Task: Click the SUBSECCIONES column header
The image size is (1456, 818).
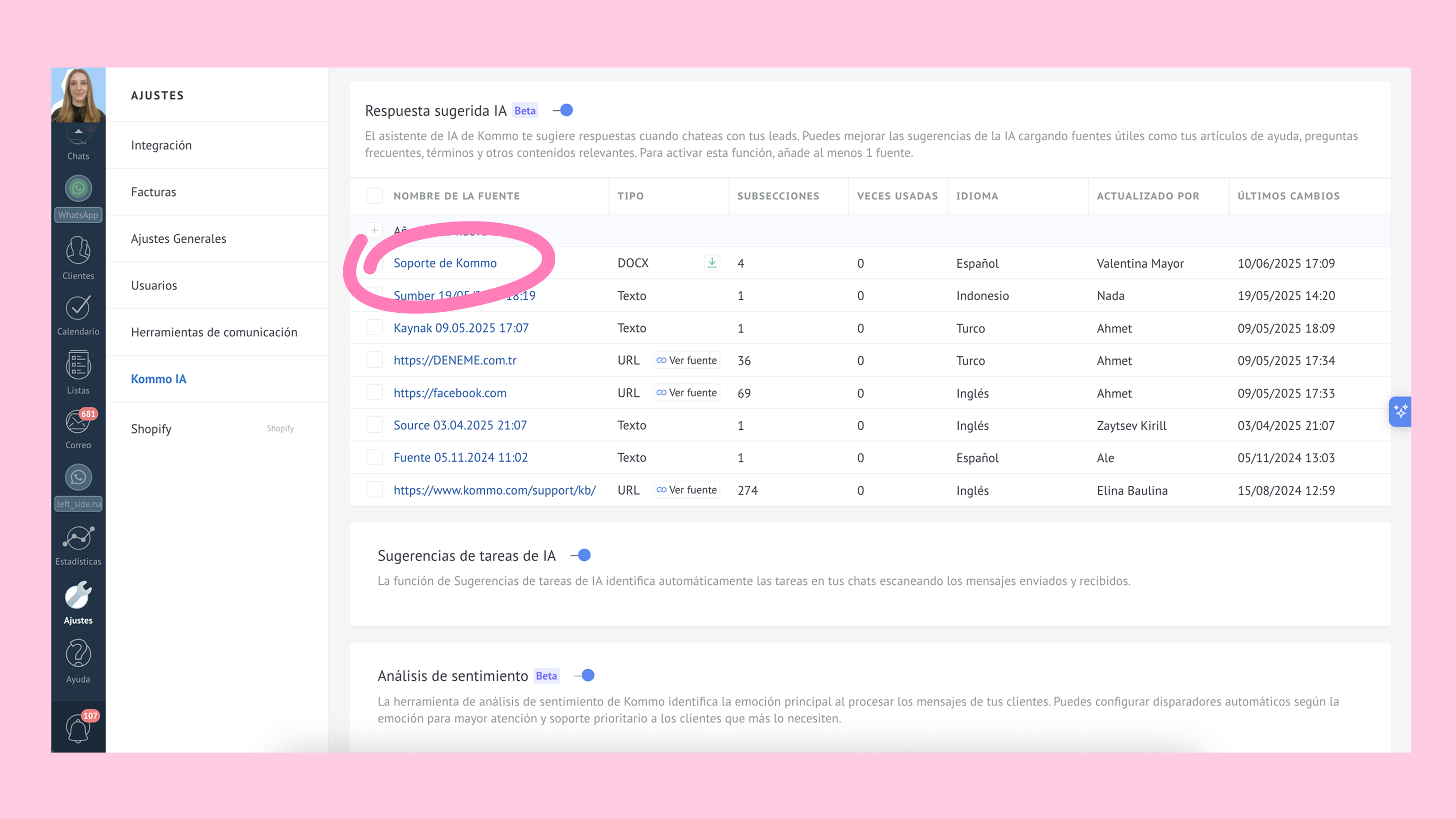Action: tap(778, 196)
